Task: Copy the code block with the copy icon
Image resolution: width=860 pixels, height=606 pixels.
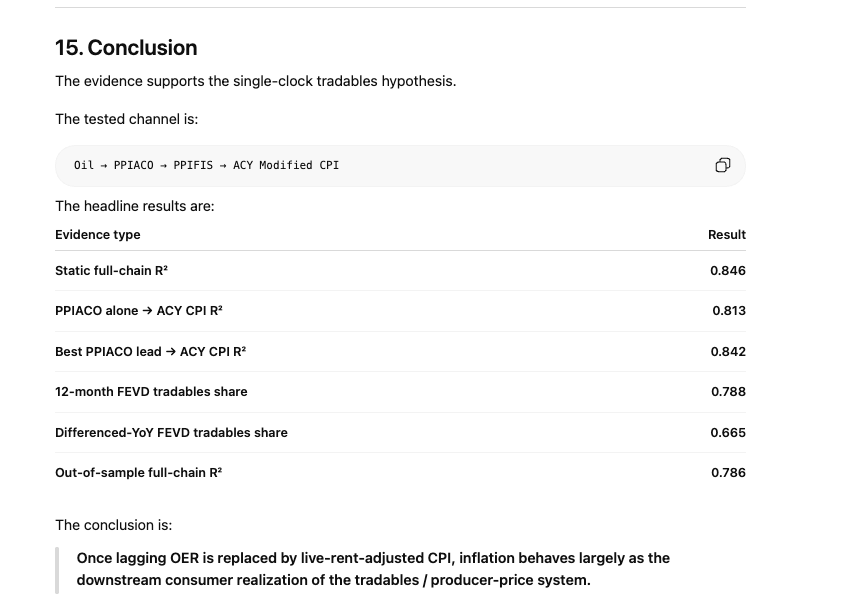Action: pyautogui.click(x=722, y=165)
